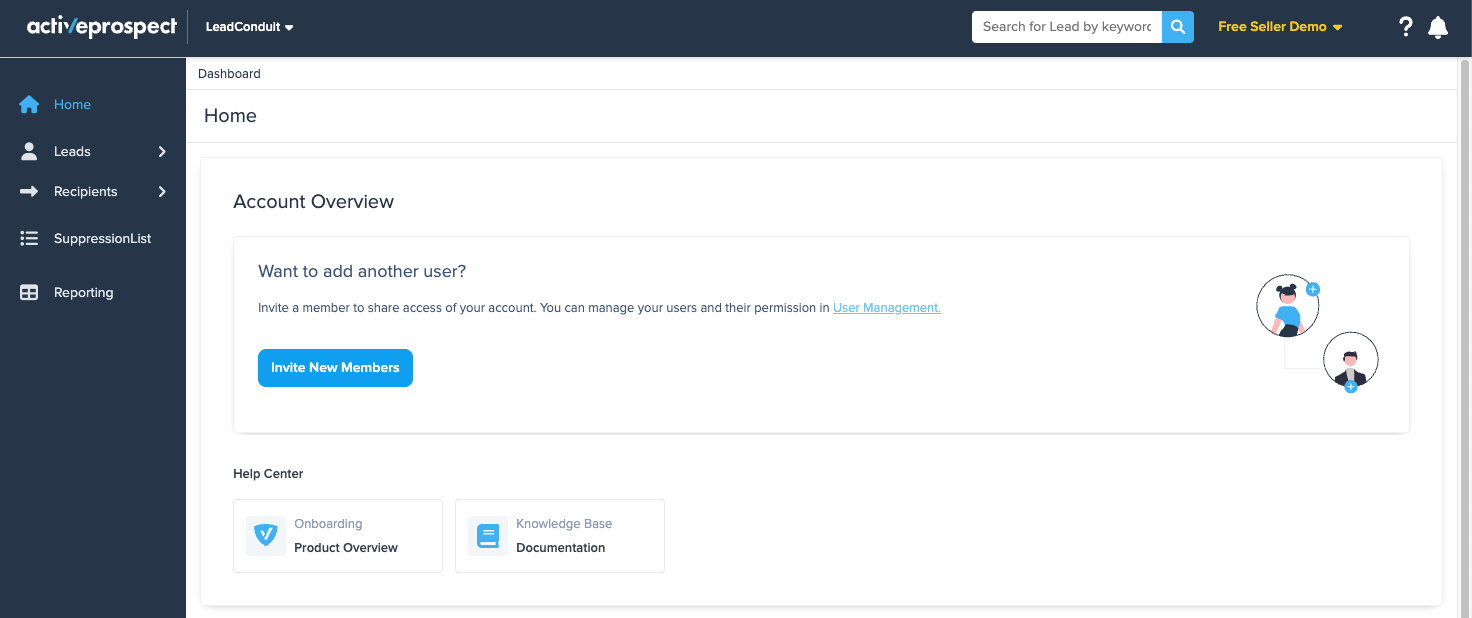Open the LeadConduit product dropdown
This screenshot has height=618, width=1472.
[x=249, y=27]
